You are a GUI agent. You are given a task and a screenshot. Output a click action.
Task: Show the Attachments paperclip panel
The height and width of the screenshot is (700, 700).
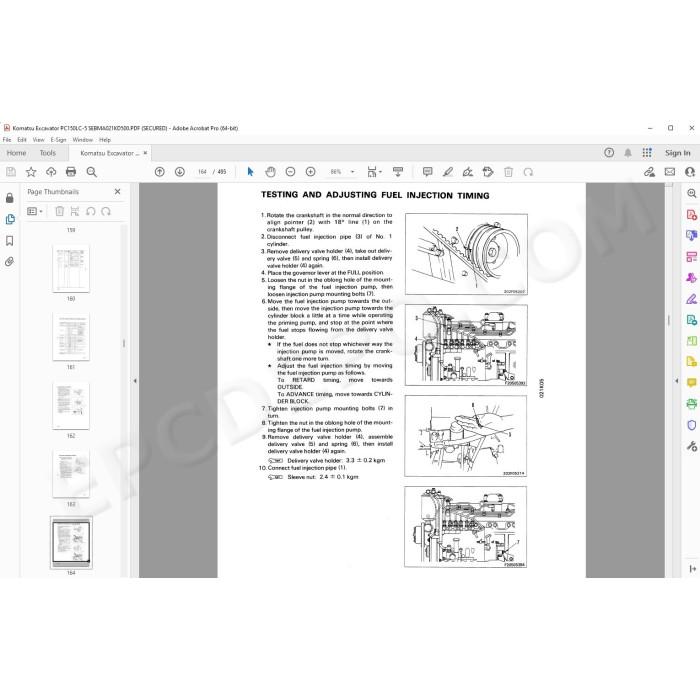[9, 262]
